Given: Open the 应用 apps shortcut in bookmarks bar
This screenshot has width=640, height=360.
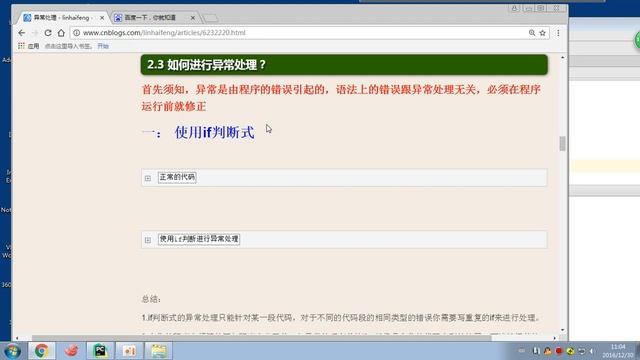Looking at the screenshot, I should (x=28, y=46).
